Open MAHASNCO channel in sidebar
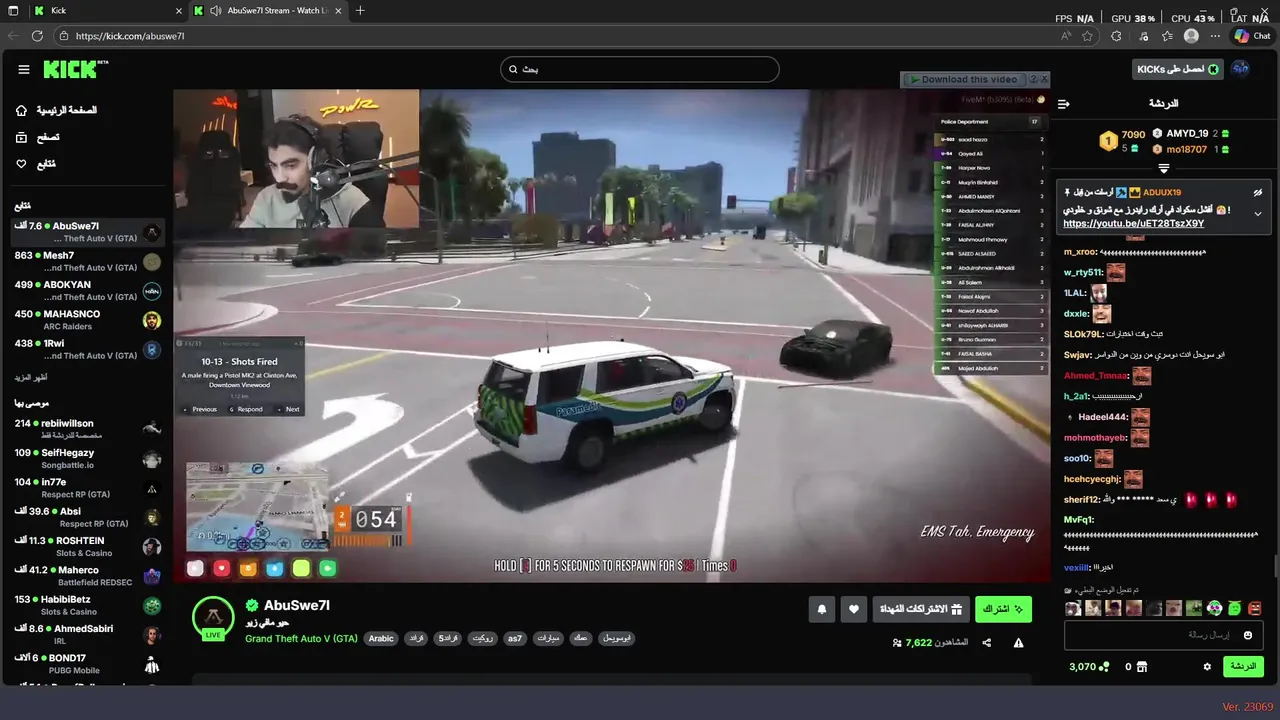Screen dimensions: 1280x720 88,320
